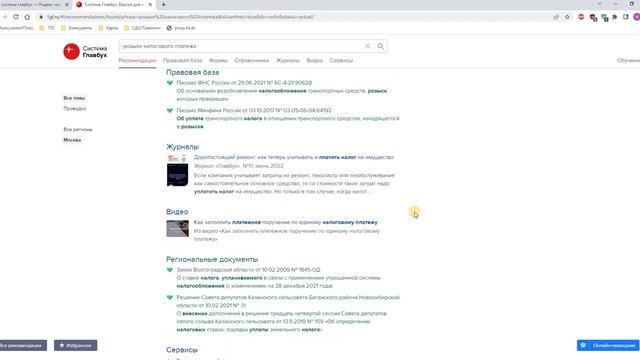Click the Избранное button
This screenshot has height=360, width=640.
[x=76, y=345]
